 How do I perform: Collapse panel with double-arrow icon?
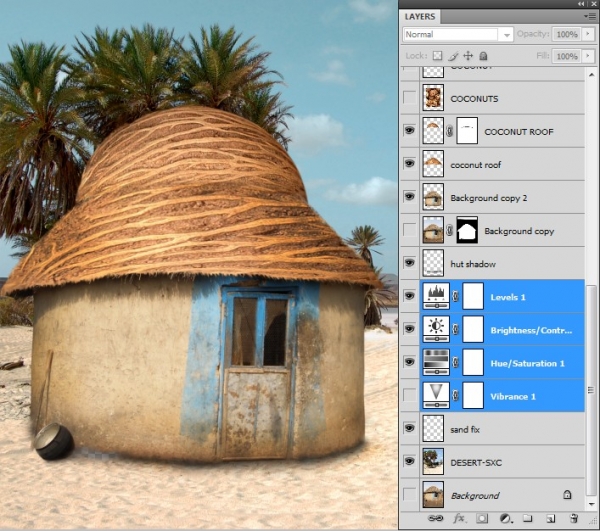click(581, 3)
